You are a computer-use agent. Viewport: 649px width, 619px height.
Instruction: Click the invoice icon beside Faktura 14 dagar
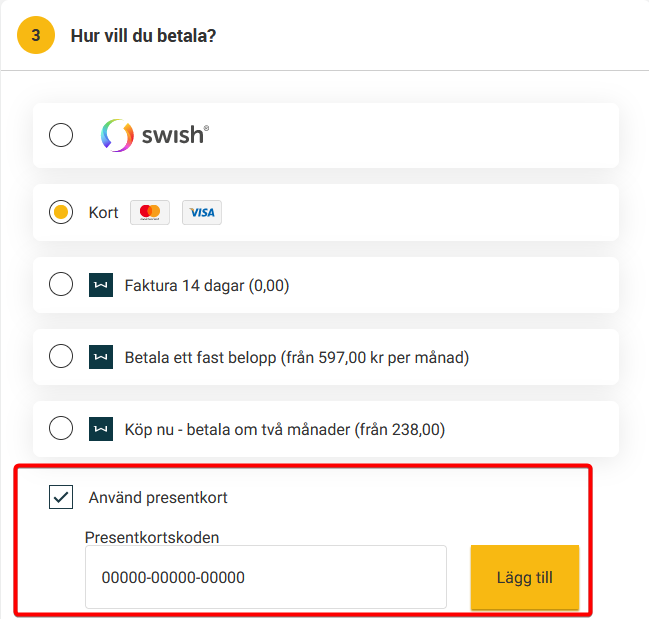tap(101, 285)
